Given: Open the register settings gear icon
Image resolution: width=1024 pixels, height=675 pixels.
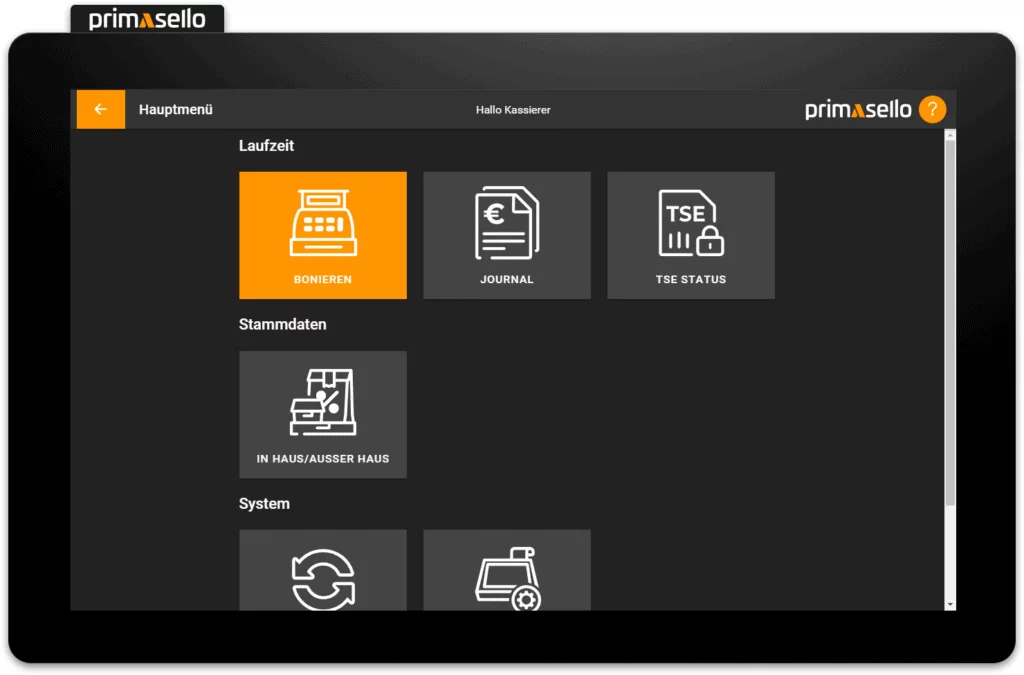Looking at the screenshot, I should click(506, 580).
